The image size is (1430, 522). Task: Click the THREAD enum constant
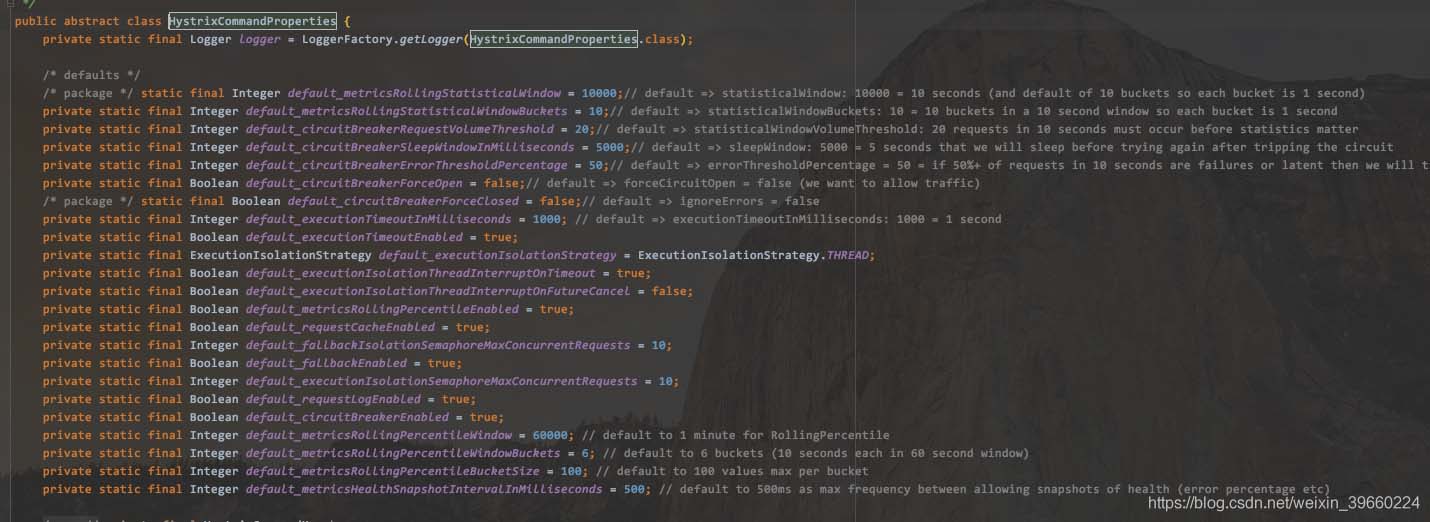[848, 255]
